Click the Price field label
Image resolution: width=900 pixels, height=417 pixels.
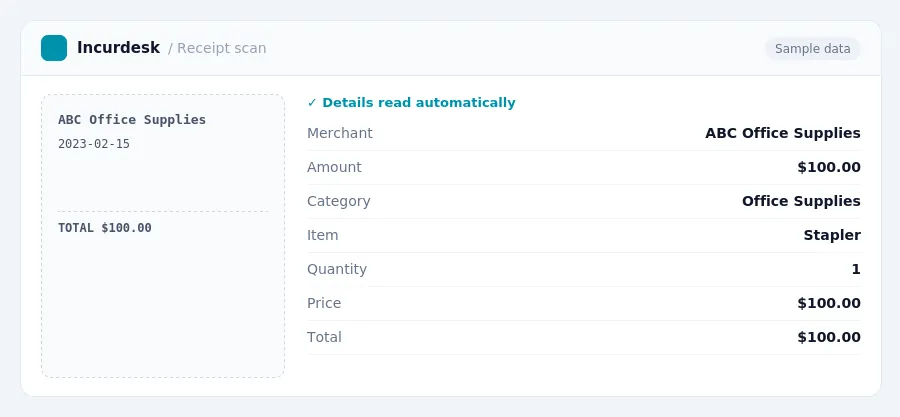coord(324,302)
